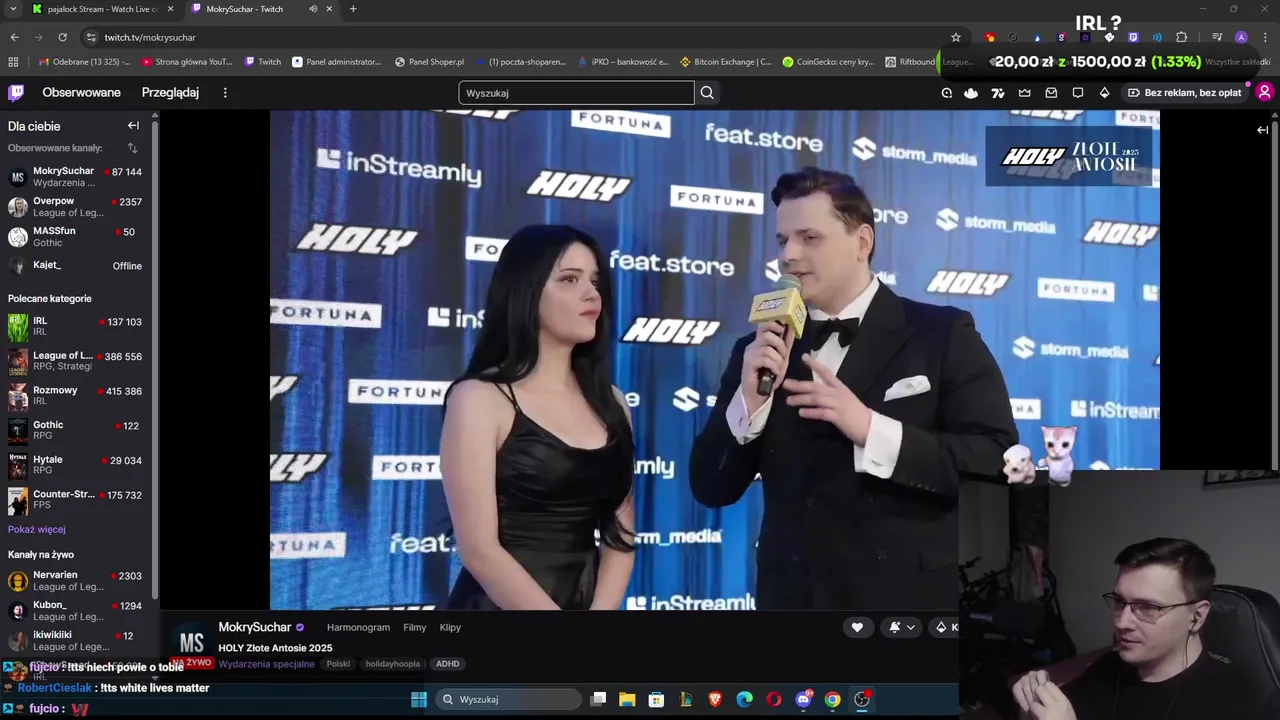Open the Twitch whispers chat bubble icon
Viewport: 1280px width, 720px height.
[1078, 93]
